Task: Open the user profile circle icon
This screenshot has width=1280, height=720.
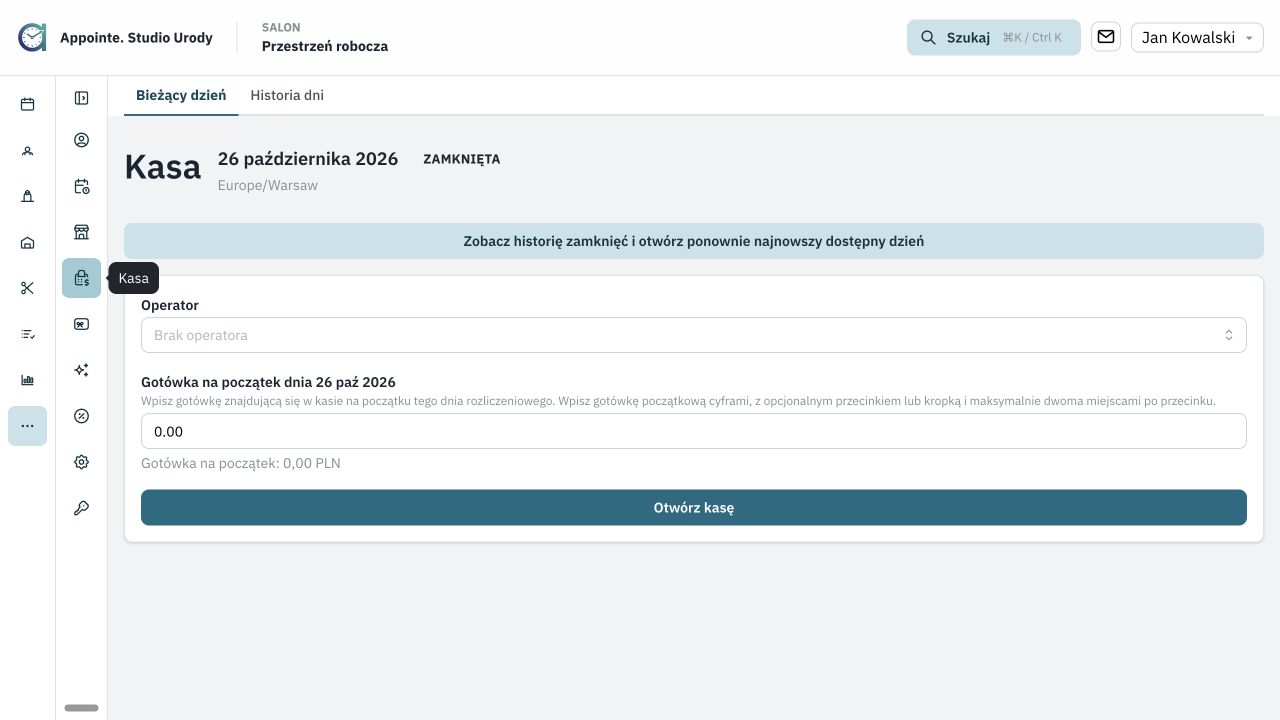Action: (82, 140)
